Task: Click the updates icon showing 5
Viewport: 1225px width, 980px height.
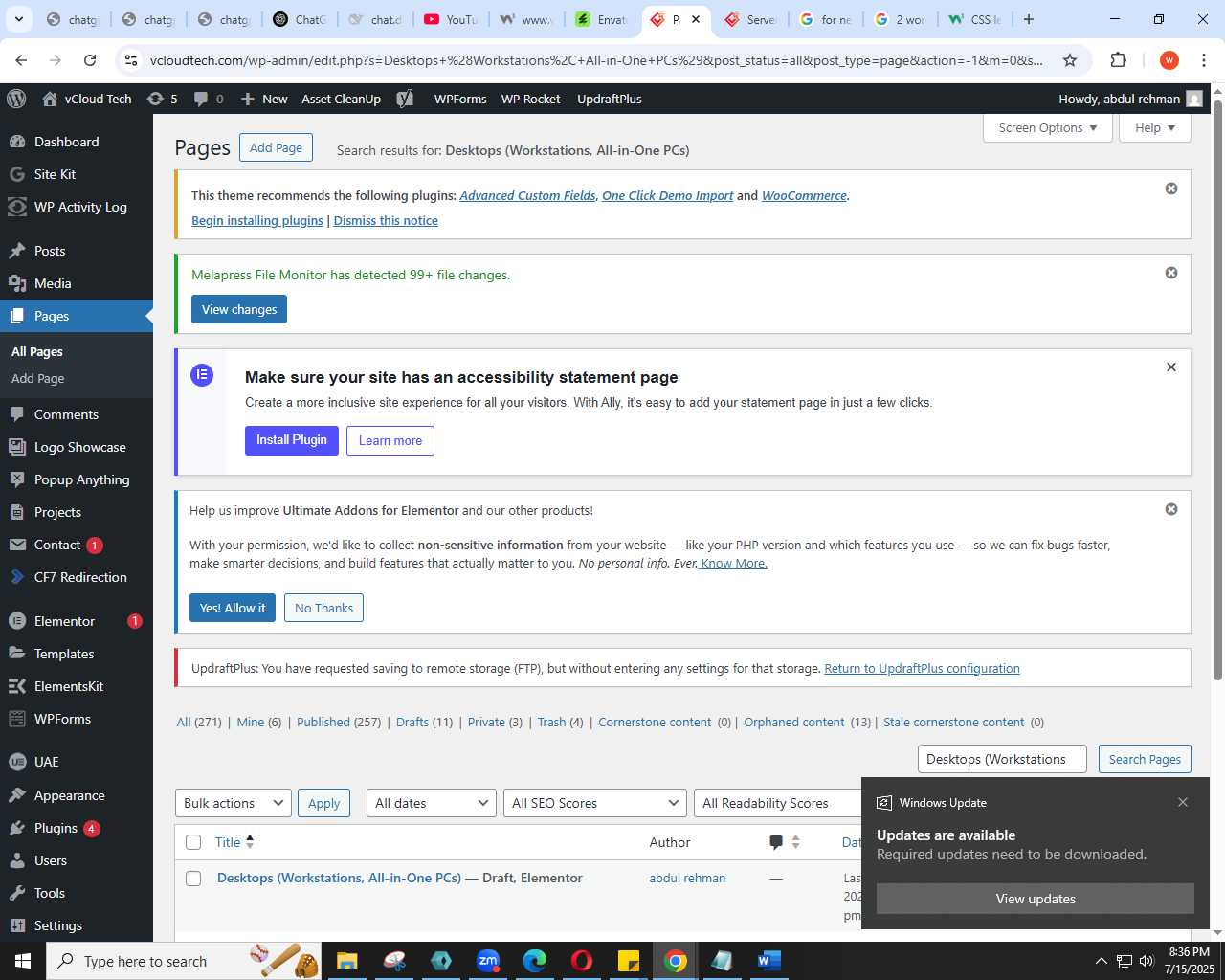Action: tap(162, 99)
